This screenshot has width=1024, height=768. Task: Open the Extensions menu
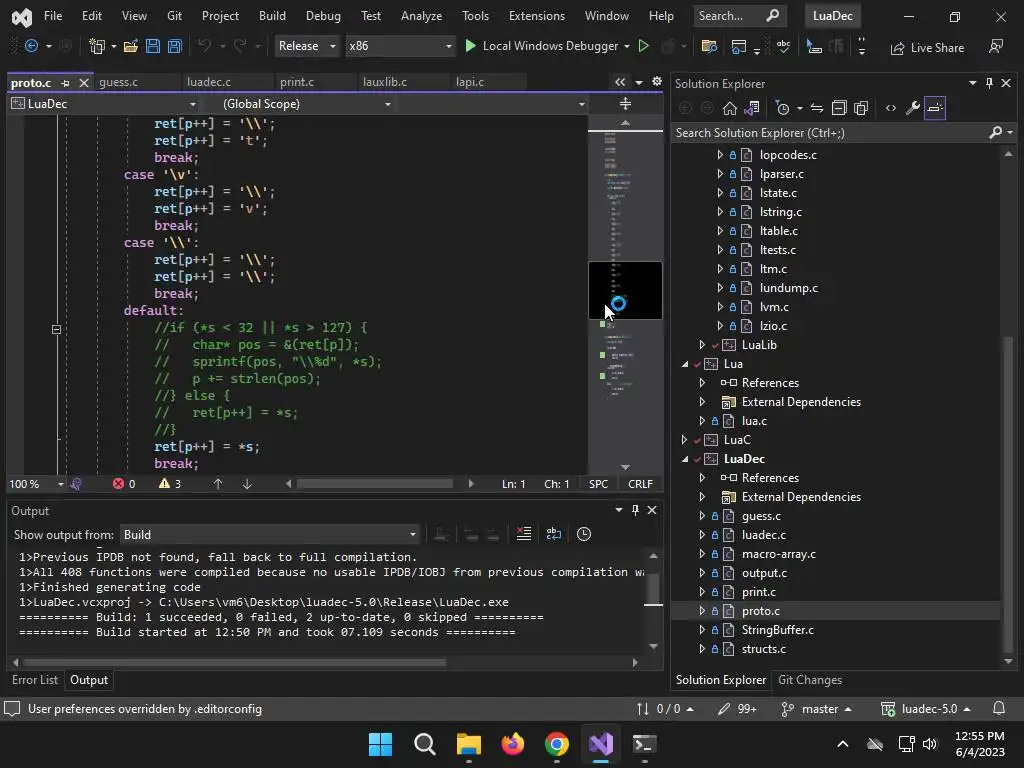coord(537,16)
